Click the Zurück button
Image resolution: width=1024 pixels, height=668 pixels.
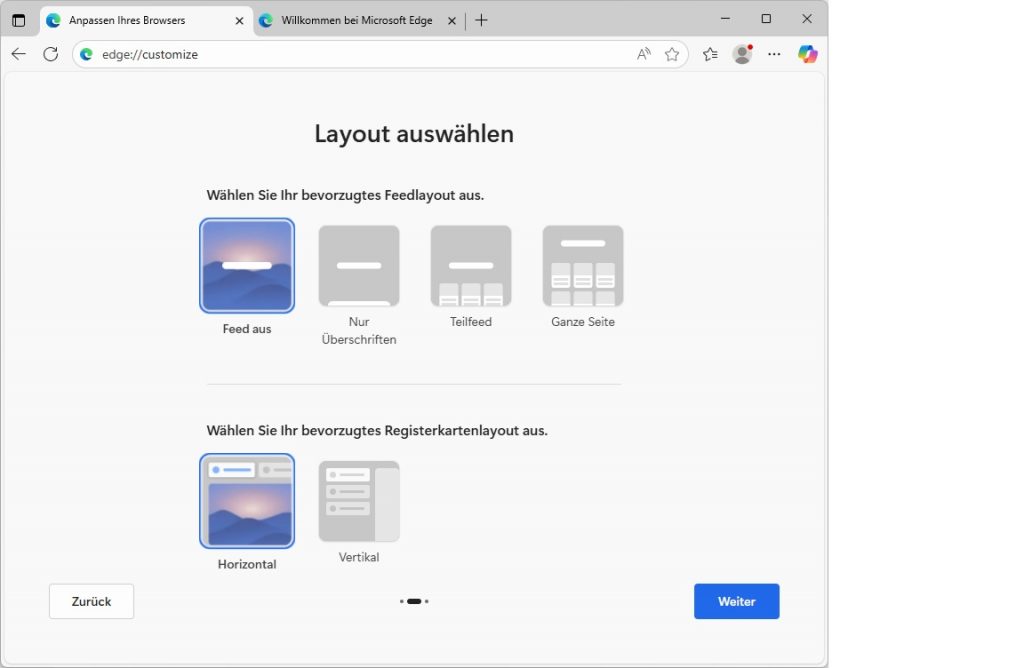click(x=91, y=601)
